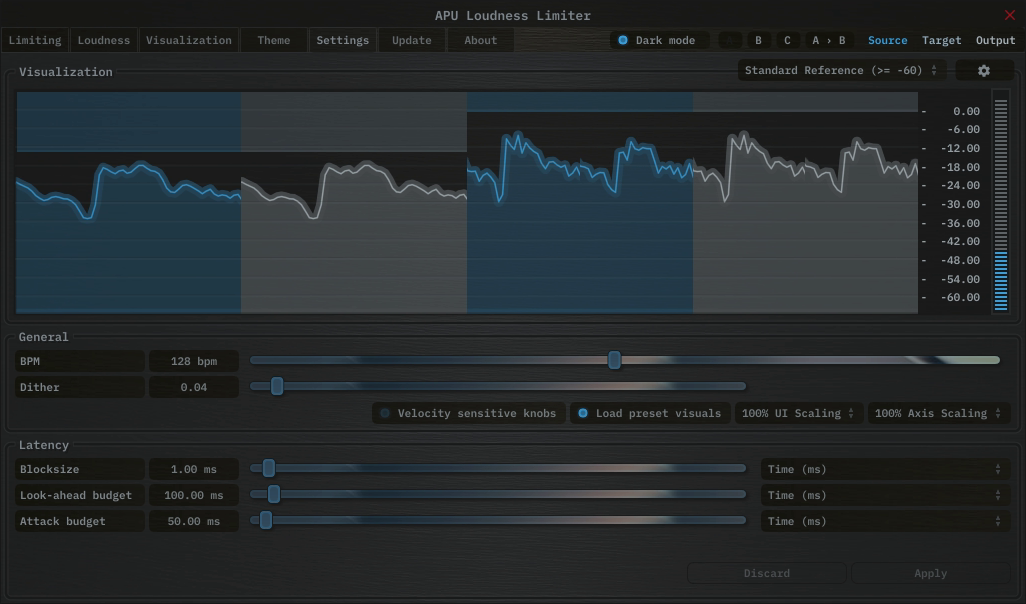Viewport: 1026px width, 604px height.
Task: Click the Apply button
Action: click(930, 573)
